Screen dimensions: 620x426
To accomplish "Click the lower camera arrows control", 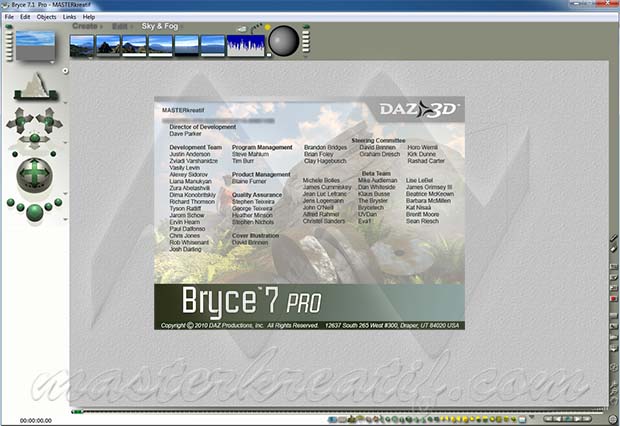I will (34, 140).
